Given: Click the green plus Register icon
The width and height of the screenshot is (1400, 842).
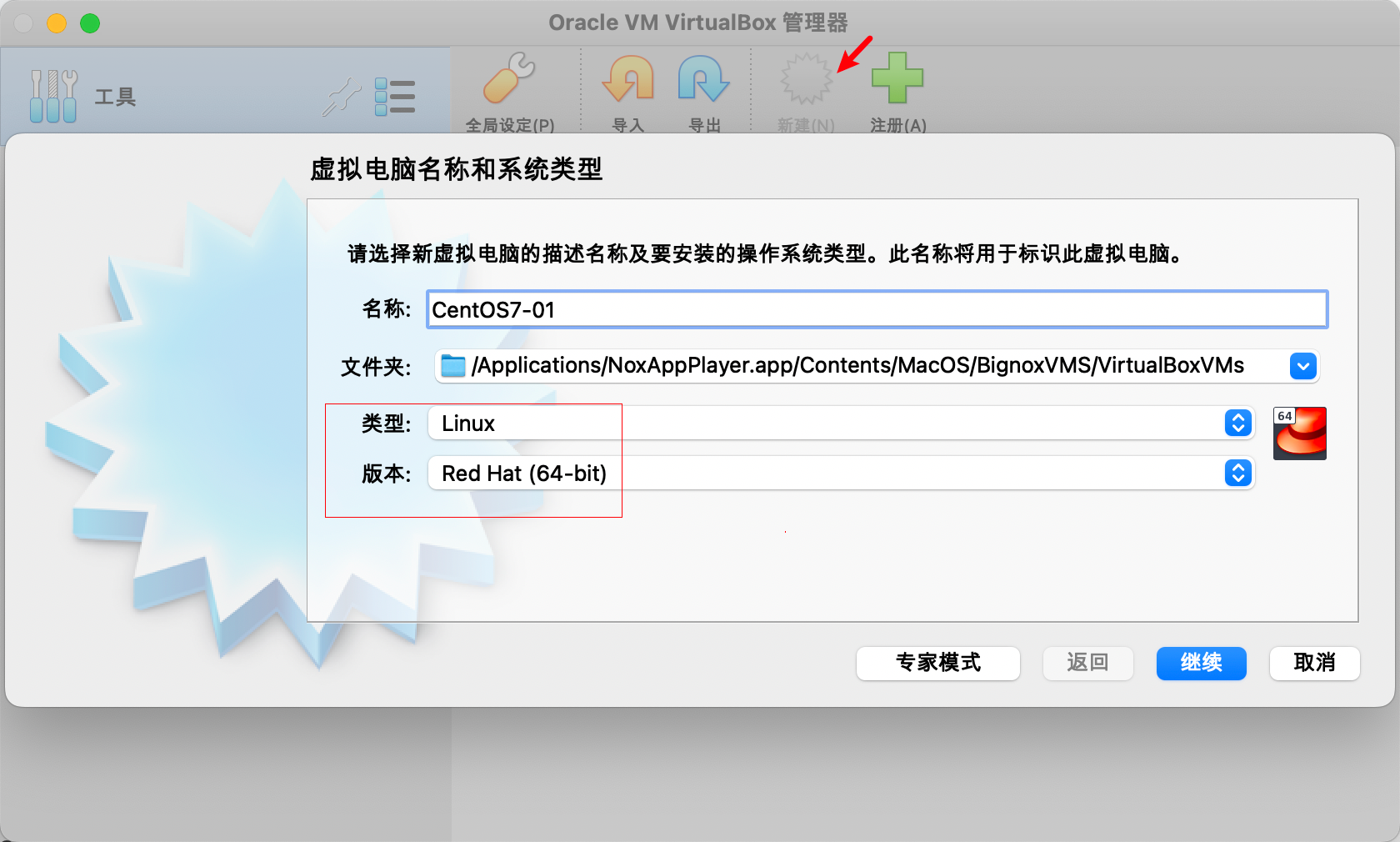Looking at the screenshot, I should coord(897,78).
